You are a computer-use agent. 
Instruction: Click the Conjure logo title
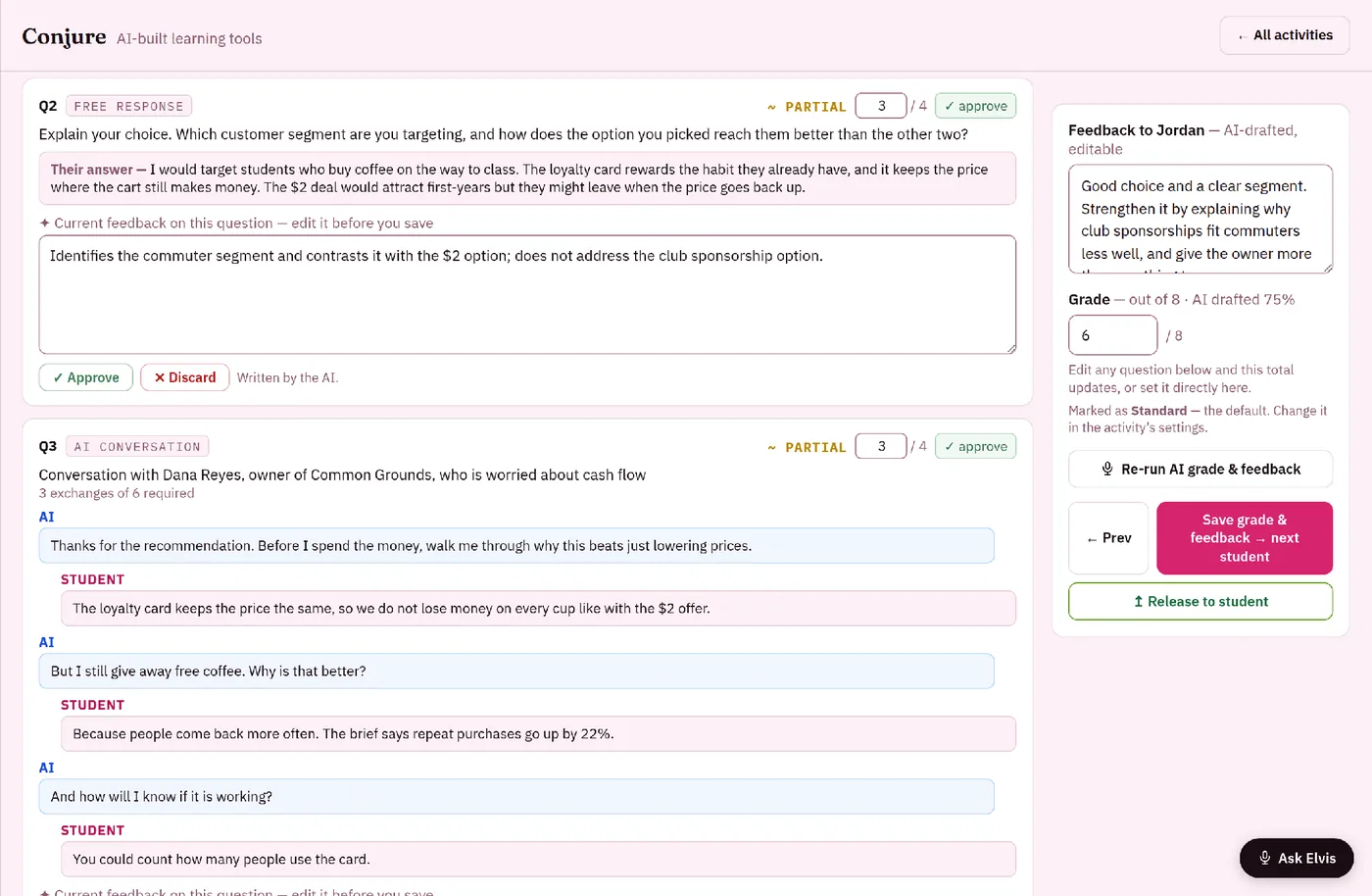(x=64, y=36)
